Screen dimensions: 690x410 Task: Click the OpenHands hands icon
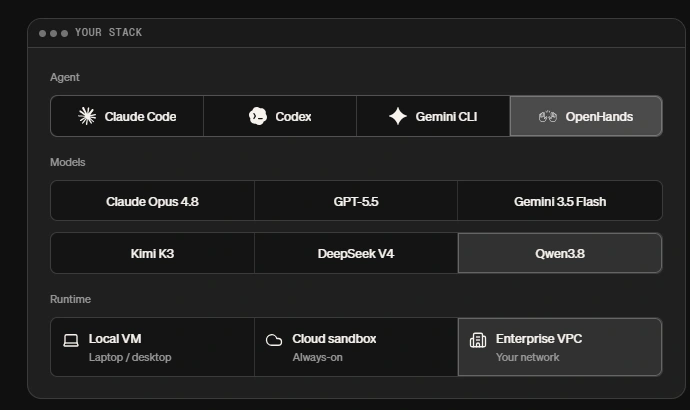click(548, 117)
